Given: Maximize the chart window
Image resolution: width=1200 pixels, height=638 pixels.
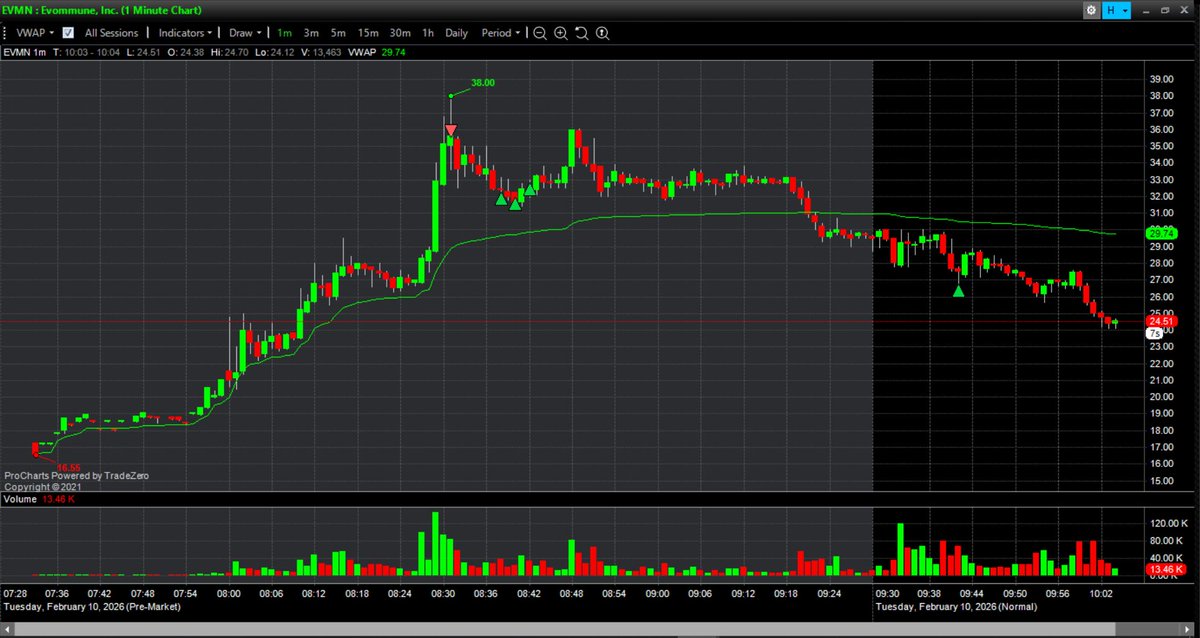Looking at the screenshot, I should coord(1165,10).
